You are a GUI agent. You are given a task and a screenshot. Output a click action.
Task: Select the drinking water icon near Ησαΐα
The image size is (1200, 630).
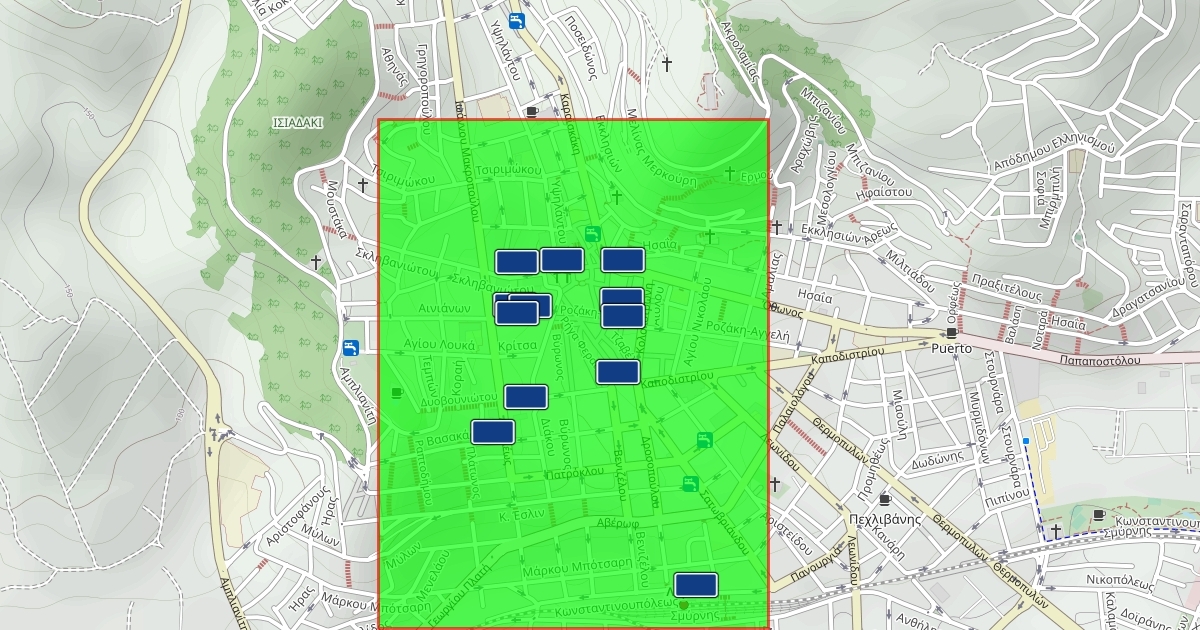592,234
